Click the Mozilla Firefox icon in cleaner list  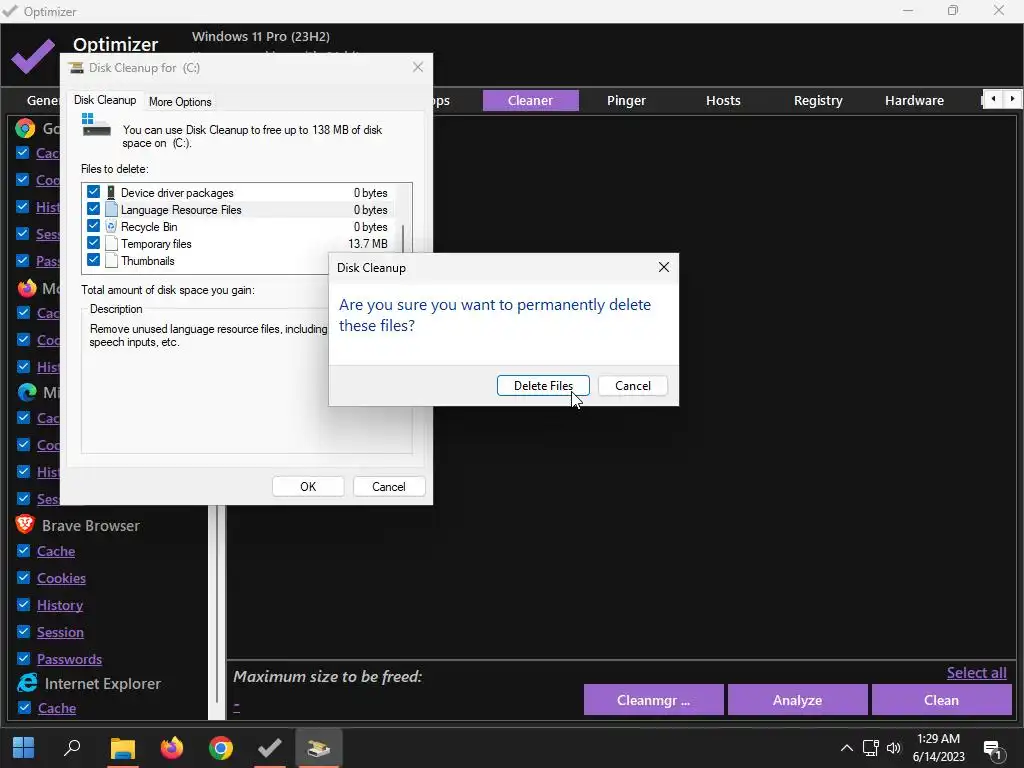click(x=26, y=288)
